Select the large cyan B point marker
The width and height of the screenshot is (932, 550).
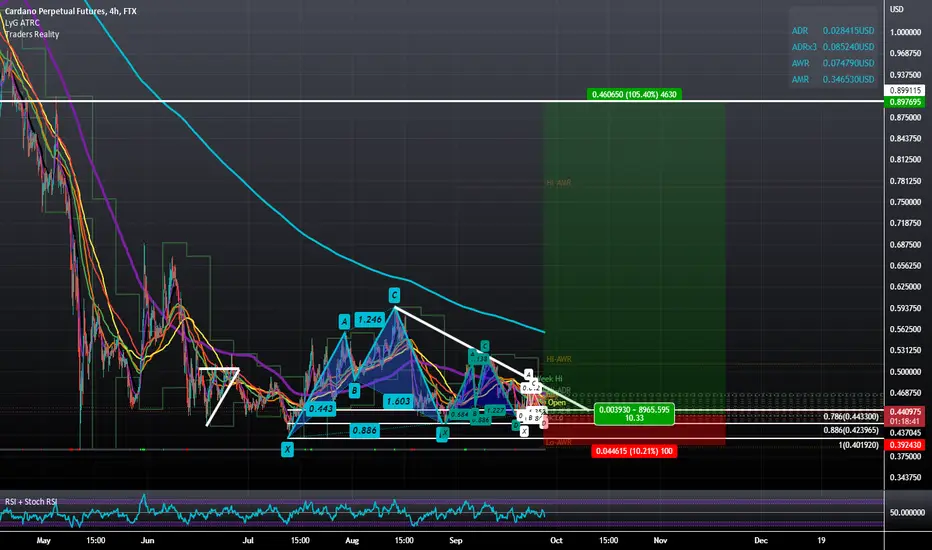tap(354, 391)
